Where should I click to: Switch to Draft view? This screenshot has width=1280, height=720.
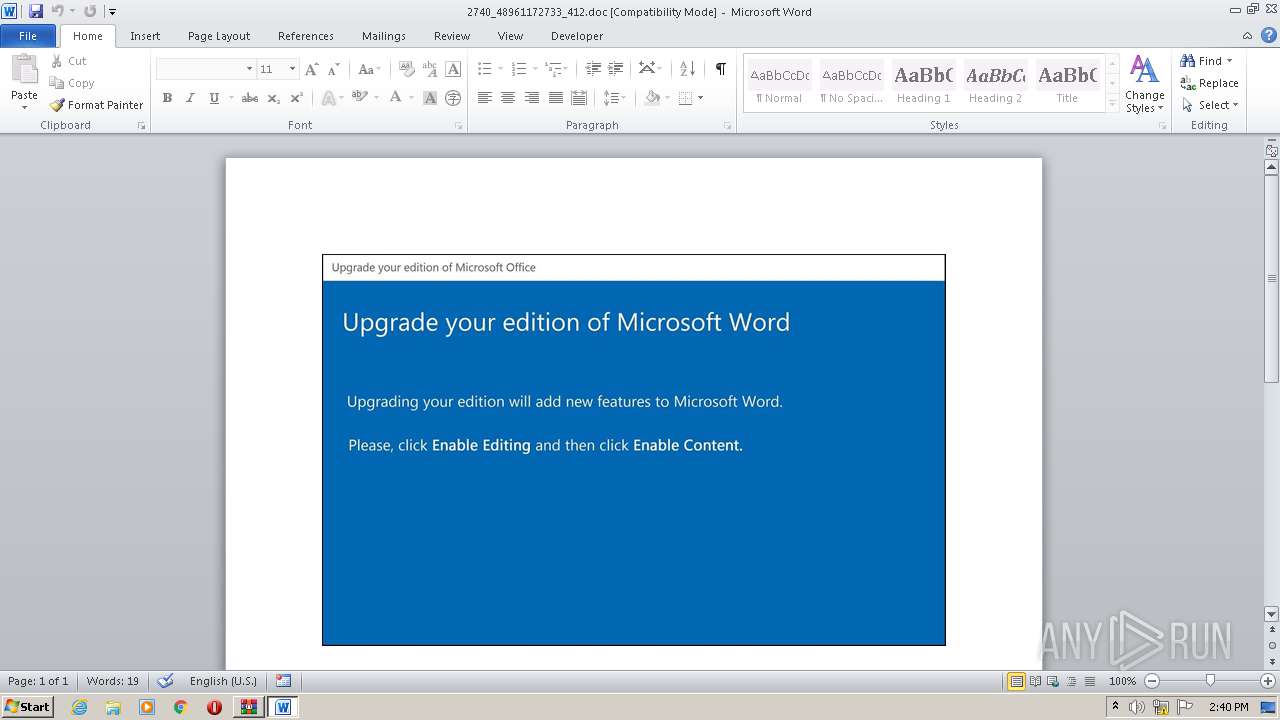tap(1089, 681)
